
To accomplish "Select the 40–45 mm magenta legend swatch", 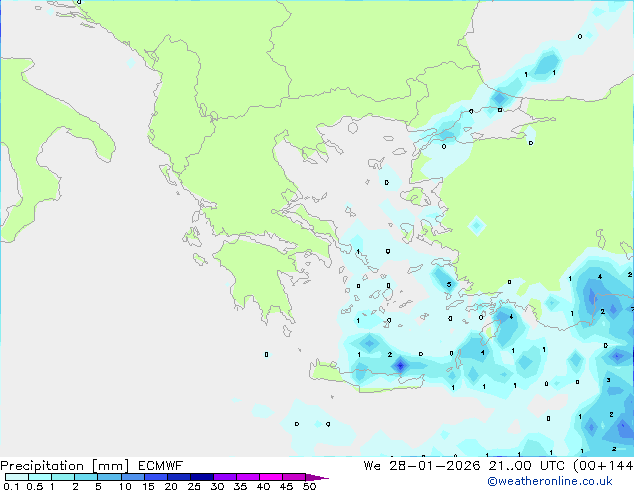I will tap(271, 477).
